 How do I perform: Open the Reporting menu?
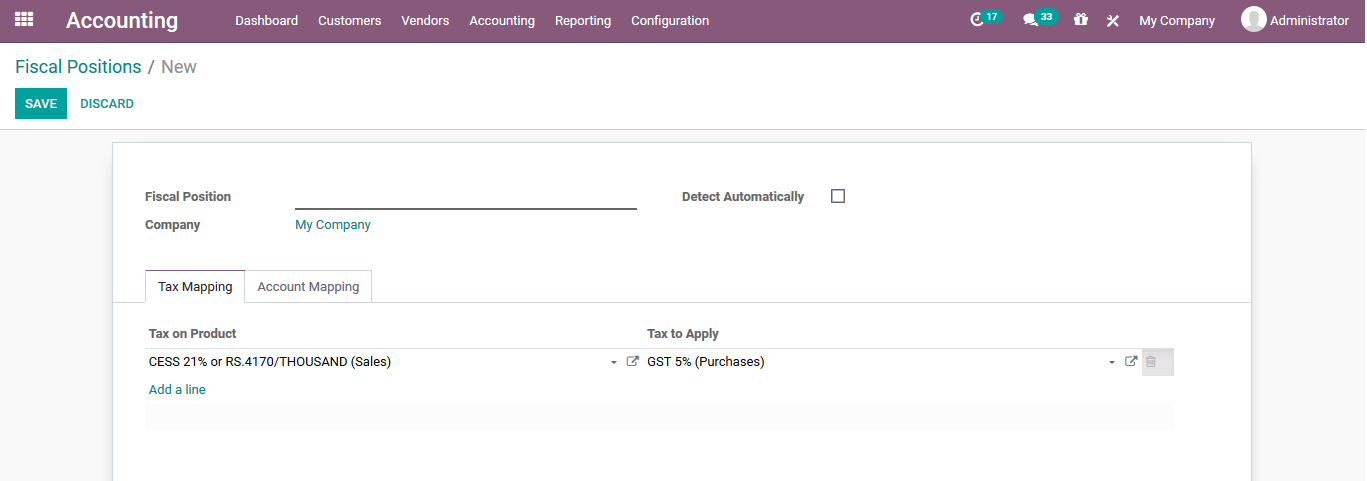(583, 20)
